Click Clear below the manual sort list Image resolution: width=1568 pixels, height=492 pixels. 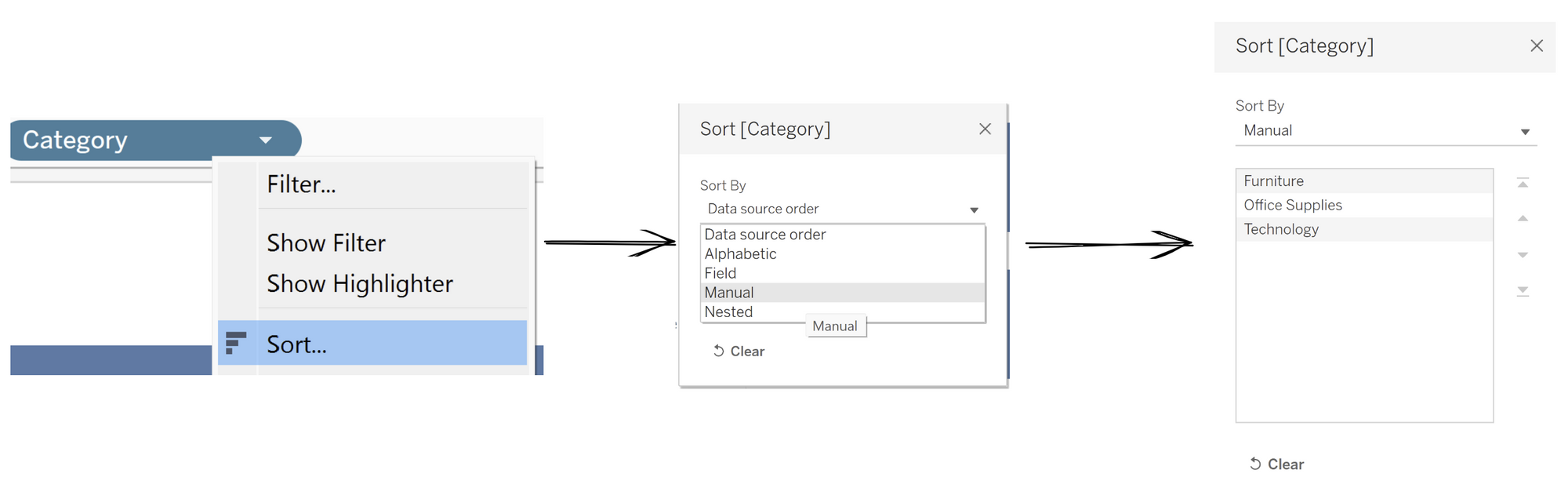[x=1276, y=465]
